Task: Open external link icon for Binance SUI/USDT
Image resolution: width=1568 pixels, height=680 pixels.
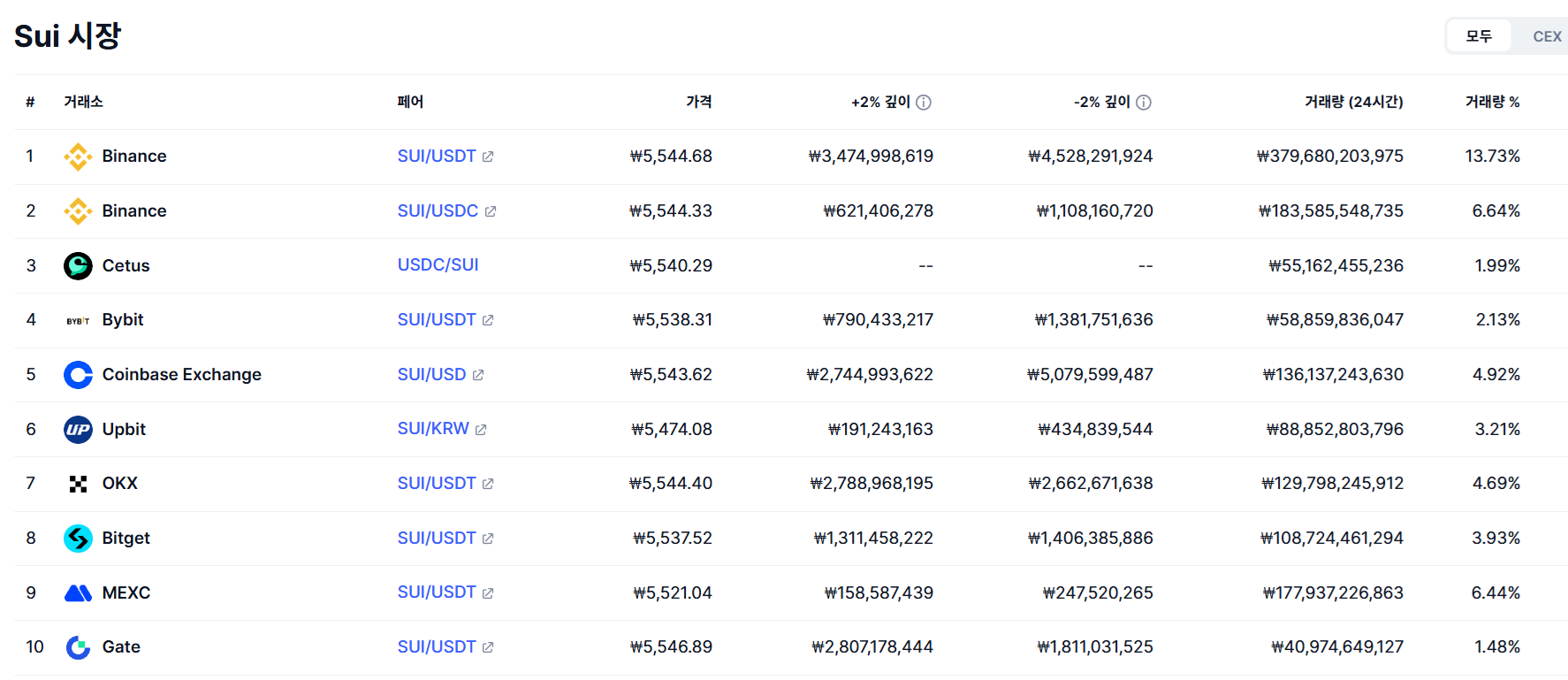Action: [x=488, y=157]
